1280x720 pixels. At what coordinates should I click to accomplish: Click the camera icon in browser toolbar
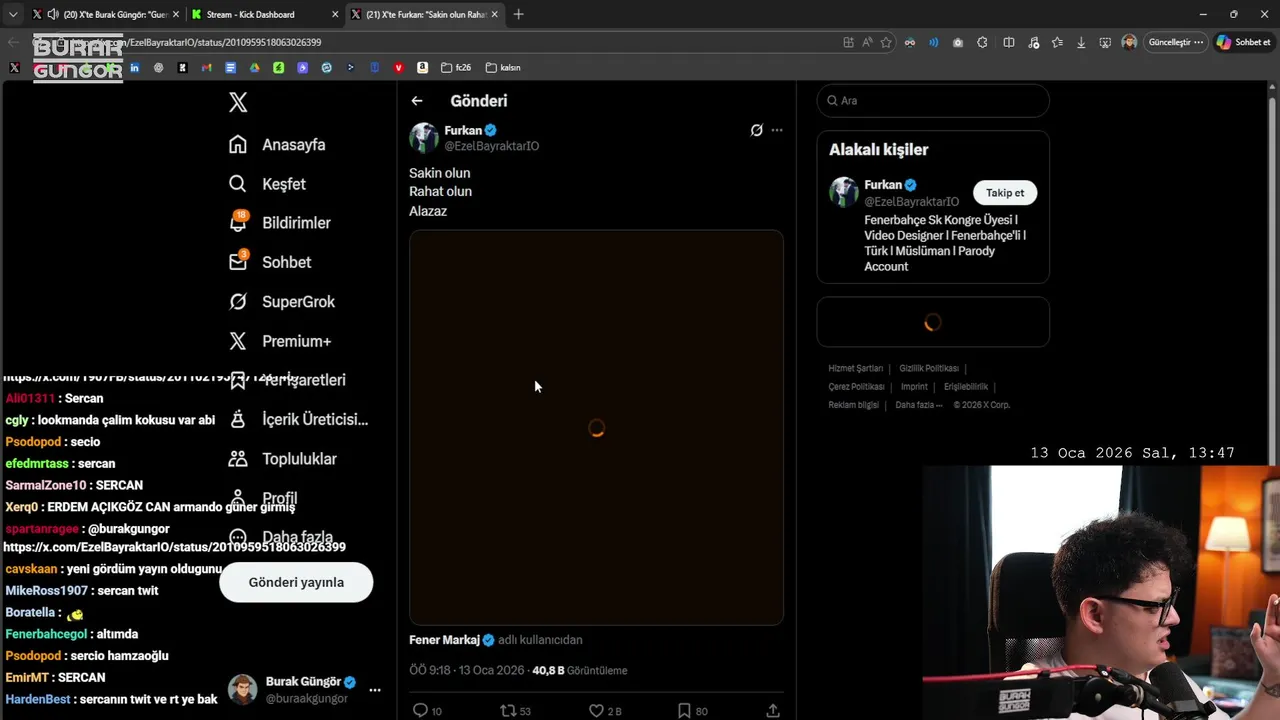pyautogui.click(x=958, y=42)
